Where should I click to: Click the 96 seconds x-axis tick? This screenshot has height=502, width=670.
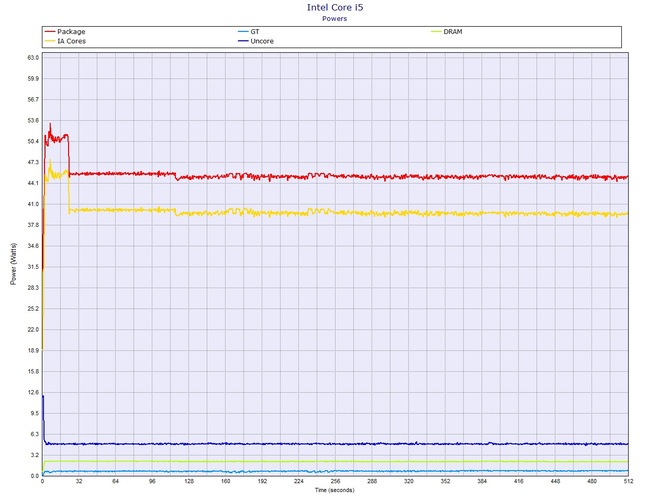click(152, 481)
